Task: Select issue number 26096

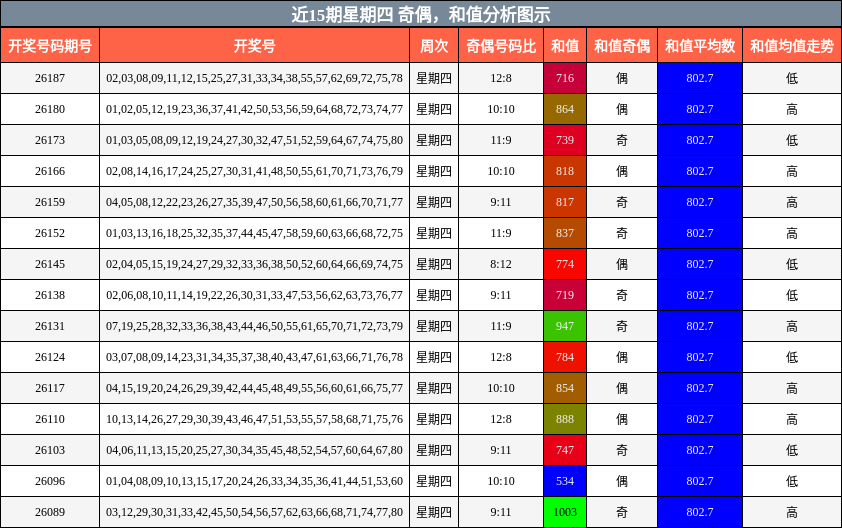Action: click(x=50, y=481)
